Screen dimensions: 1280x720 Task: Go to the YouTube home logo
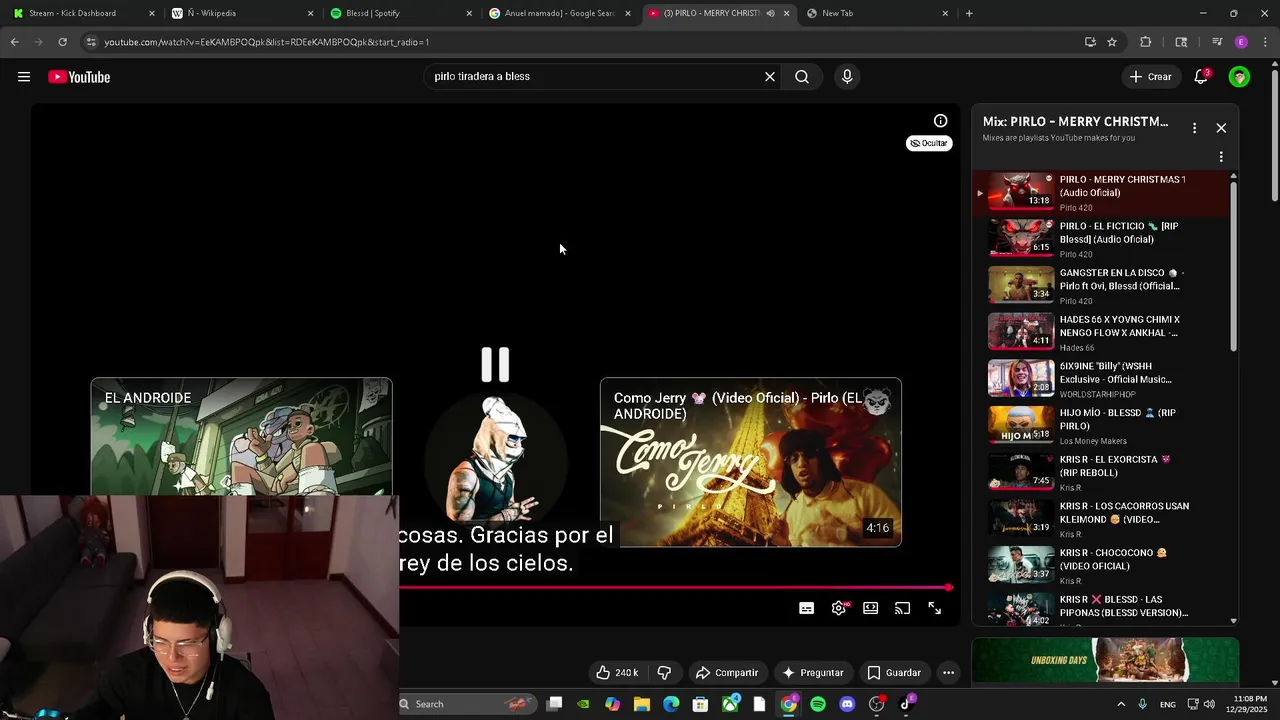click(79, 77)
